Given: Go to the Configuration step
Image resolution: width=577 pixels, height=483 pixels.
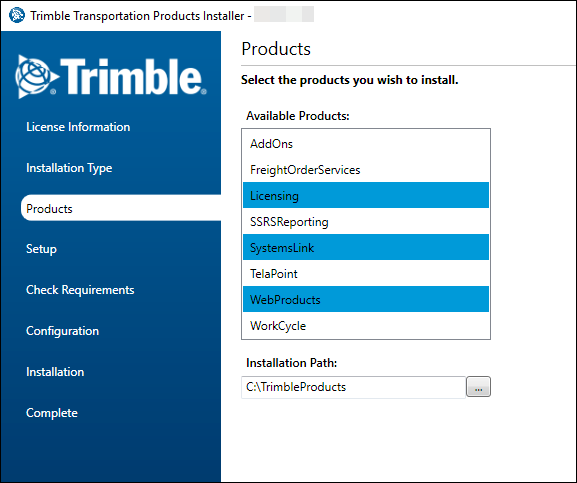Looking at the screenshot, I should tap(62, 331).
